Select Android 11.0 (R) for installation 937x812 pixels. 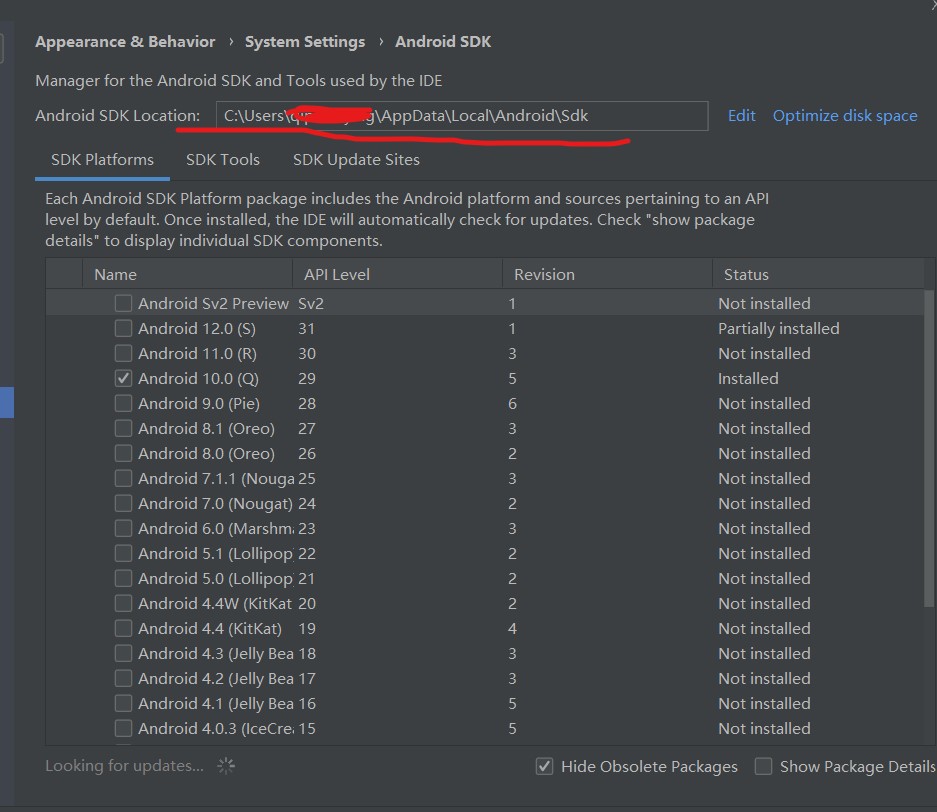[x=122, y=353]
